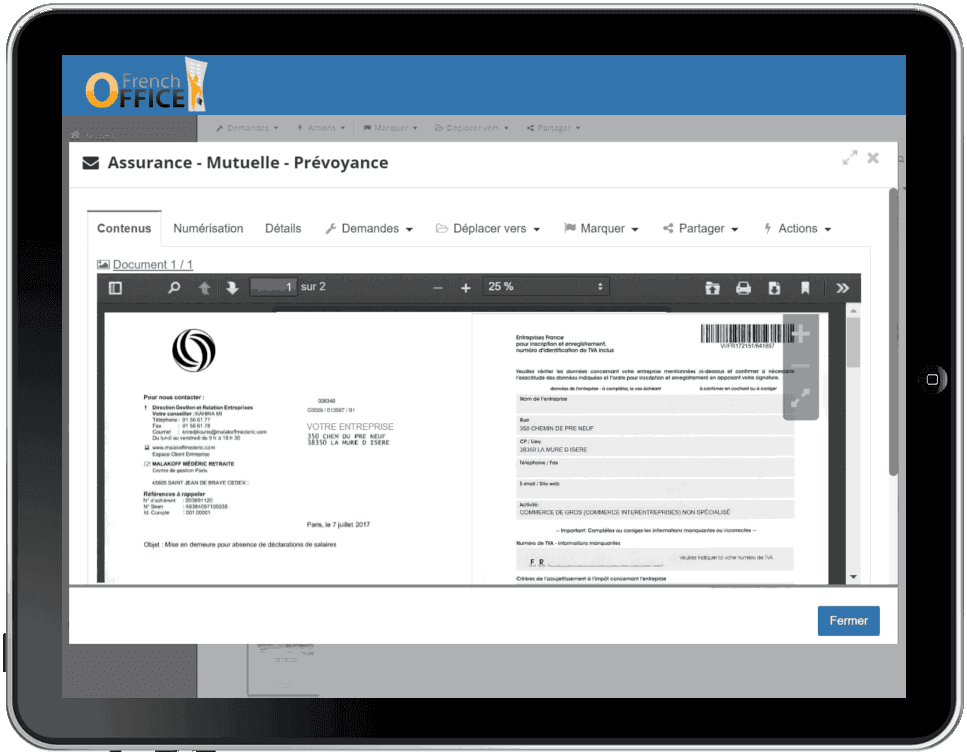The width and height of the screenshot is (967, 755).
Task: Download the PDF document icon
Action: (774, 288)
